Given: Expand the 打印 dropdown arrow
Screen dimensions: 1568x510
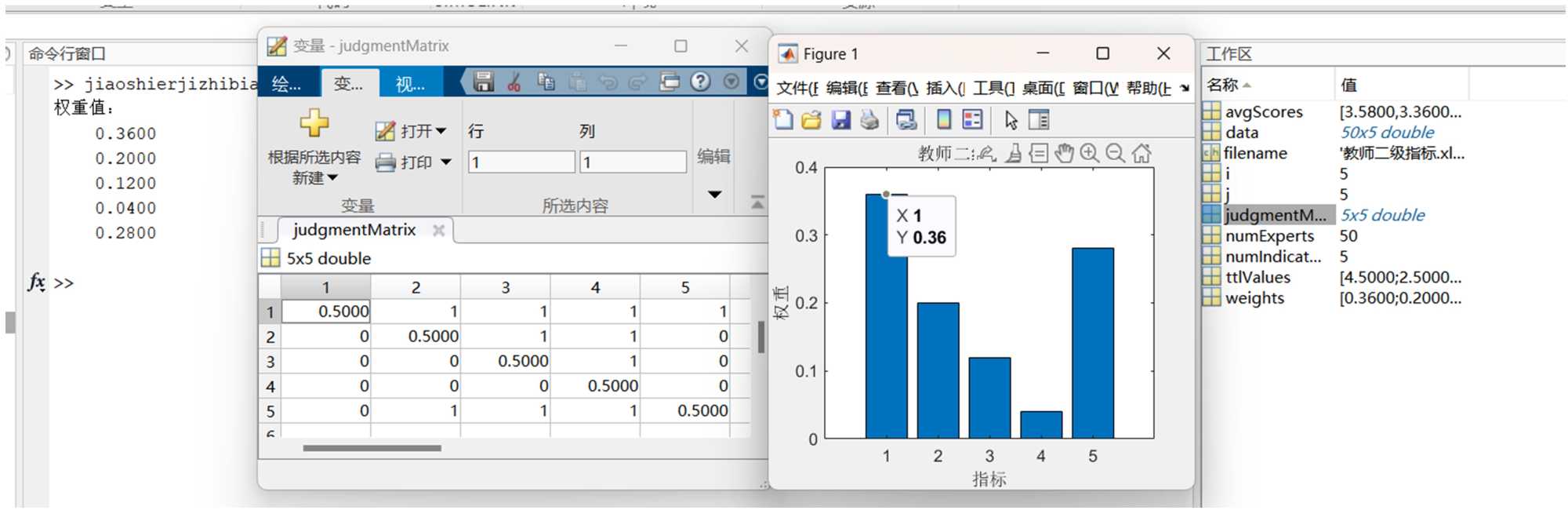Looking at the screenshot, I should [x=446, y=162].
